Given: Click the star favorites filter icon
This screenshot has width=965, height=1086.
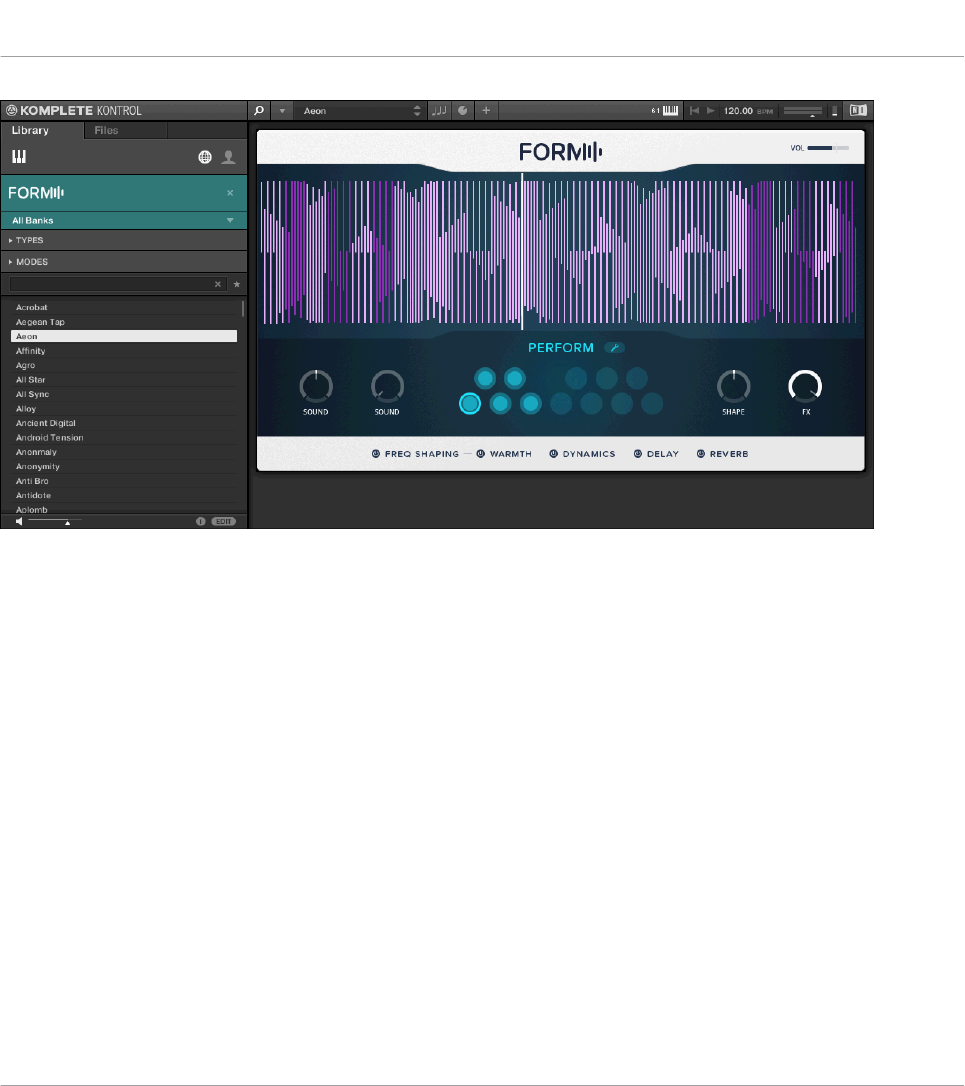Looking at the screenshot, I should [x=237, y=284].
